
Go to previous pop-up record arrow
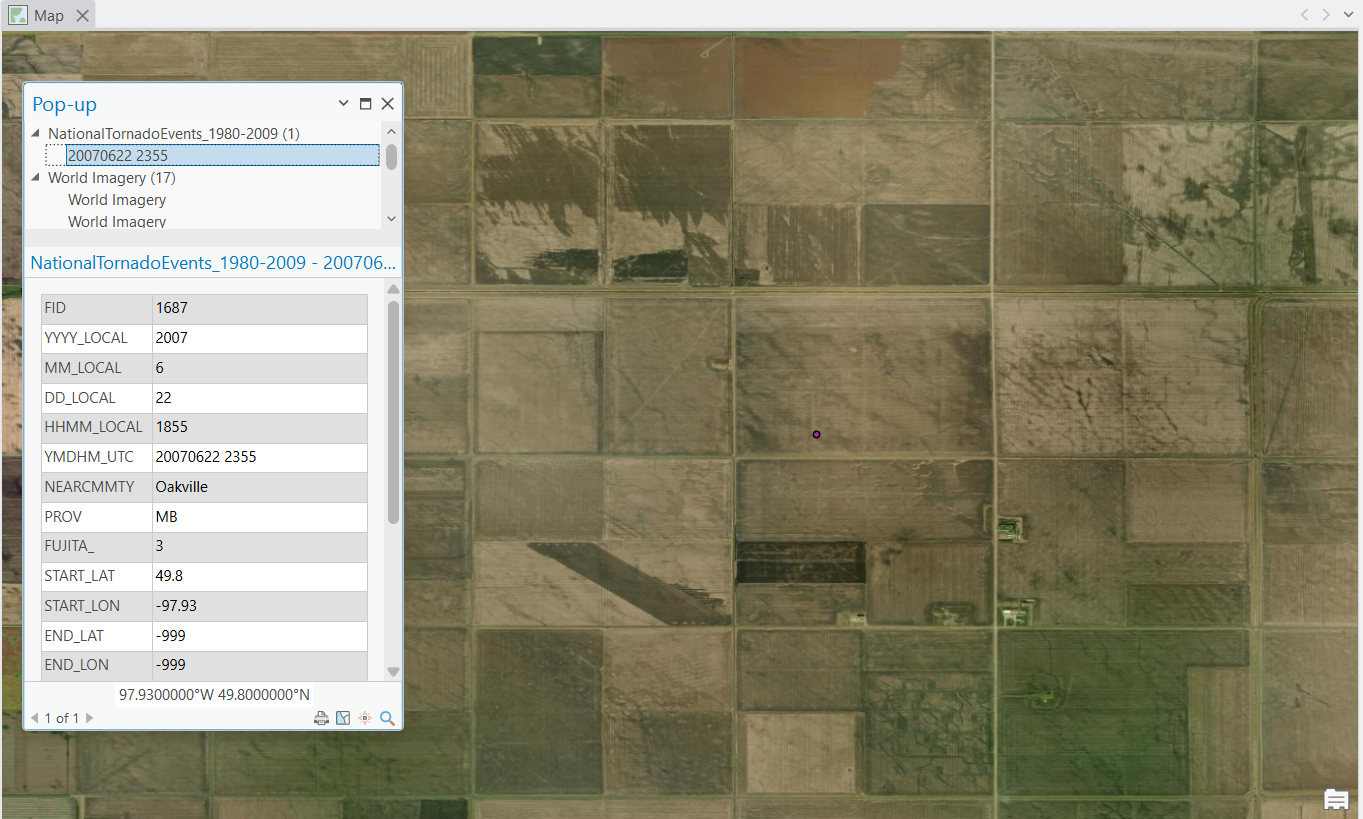[x=35, y=718]
